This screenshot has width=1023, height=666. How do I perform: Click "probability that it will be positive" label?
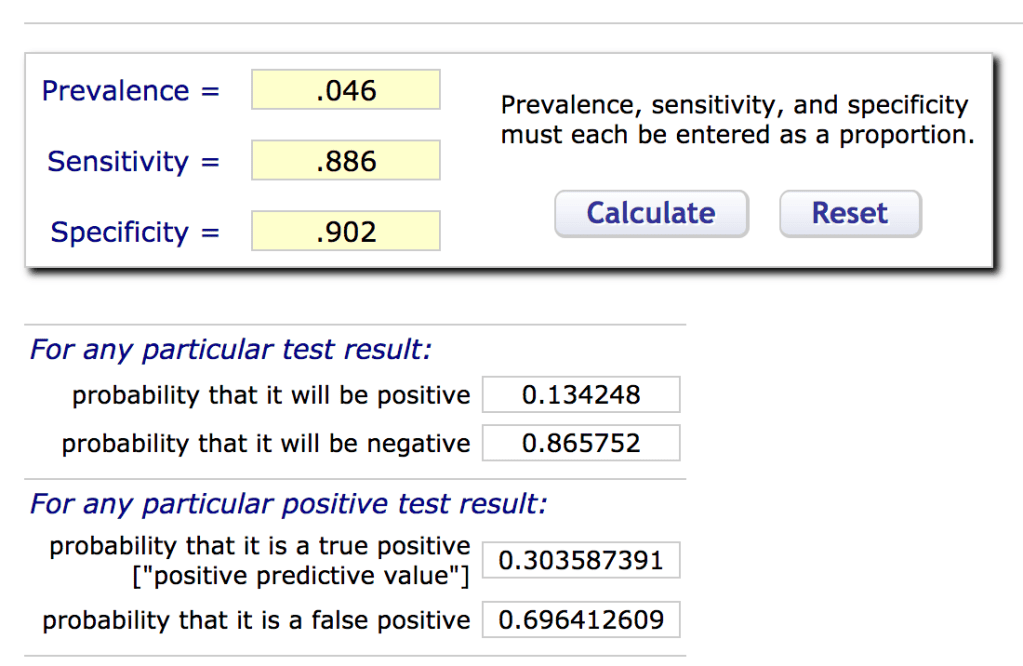pyautogui.click(x=270, y=396)
